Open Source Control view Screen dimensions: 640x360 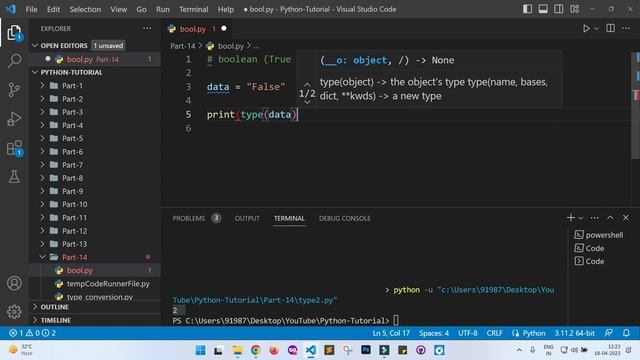coord(14,89)
